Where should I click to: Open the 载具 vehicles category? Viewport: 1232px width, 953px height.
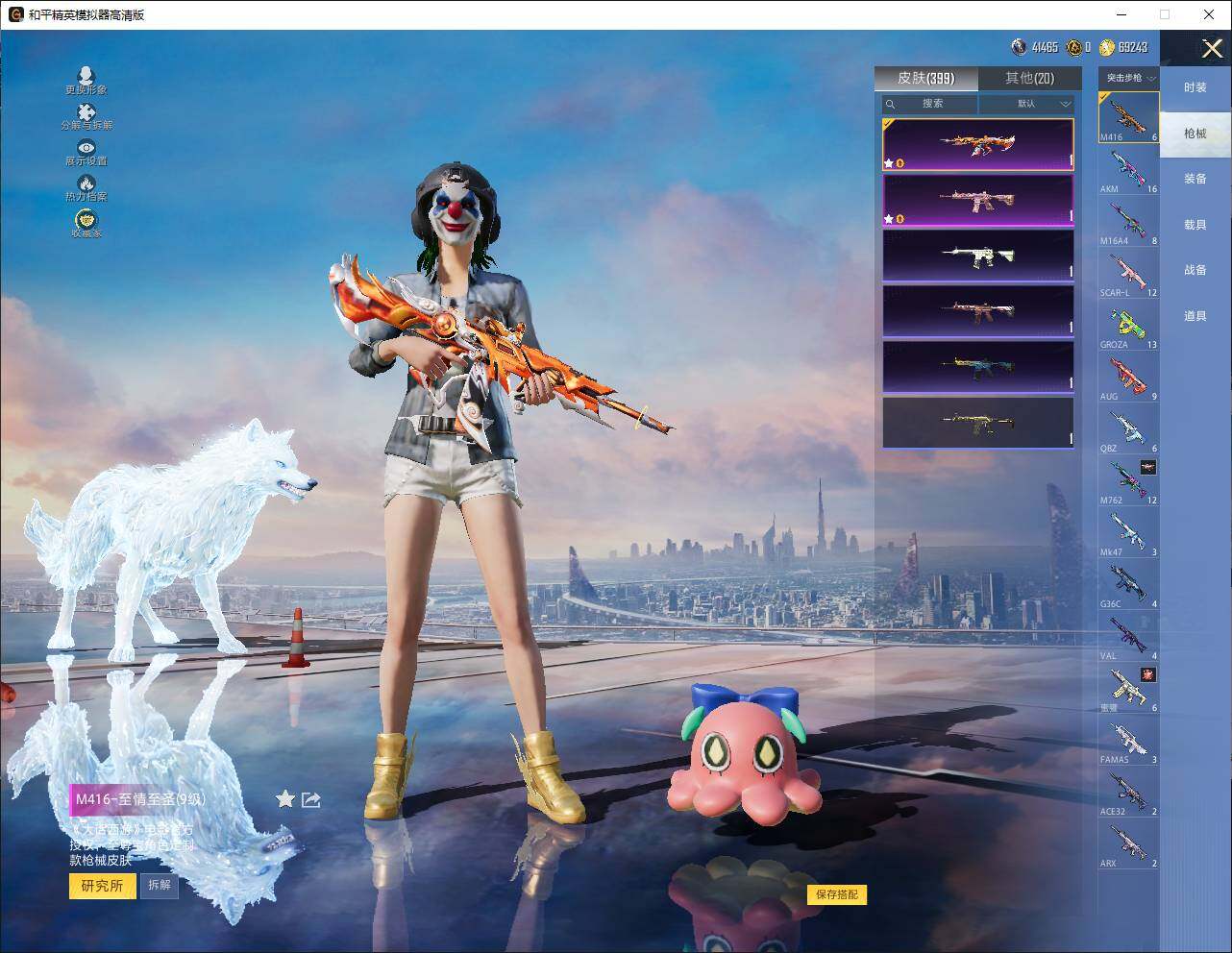click(1195, 225)
